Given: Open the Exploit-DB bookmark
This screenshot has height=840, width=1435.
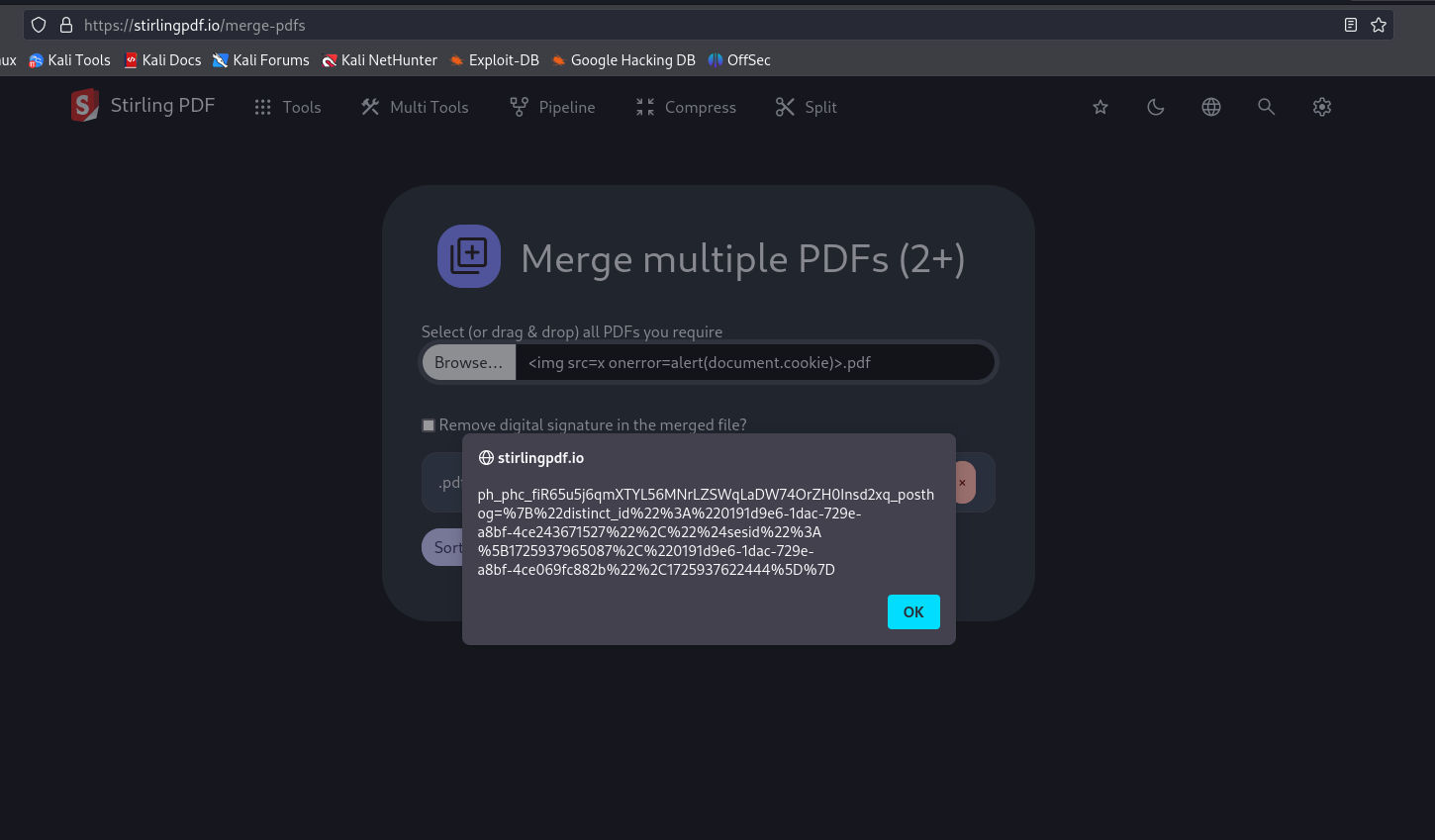Looking at the screenshot, I should click(x=494, y=60).
